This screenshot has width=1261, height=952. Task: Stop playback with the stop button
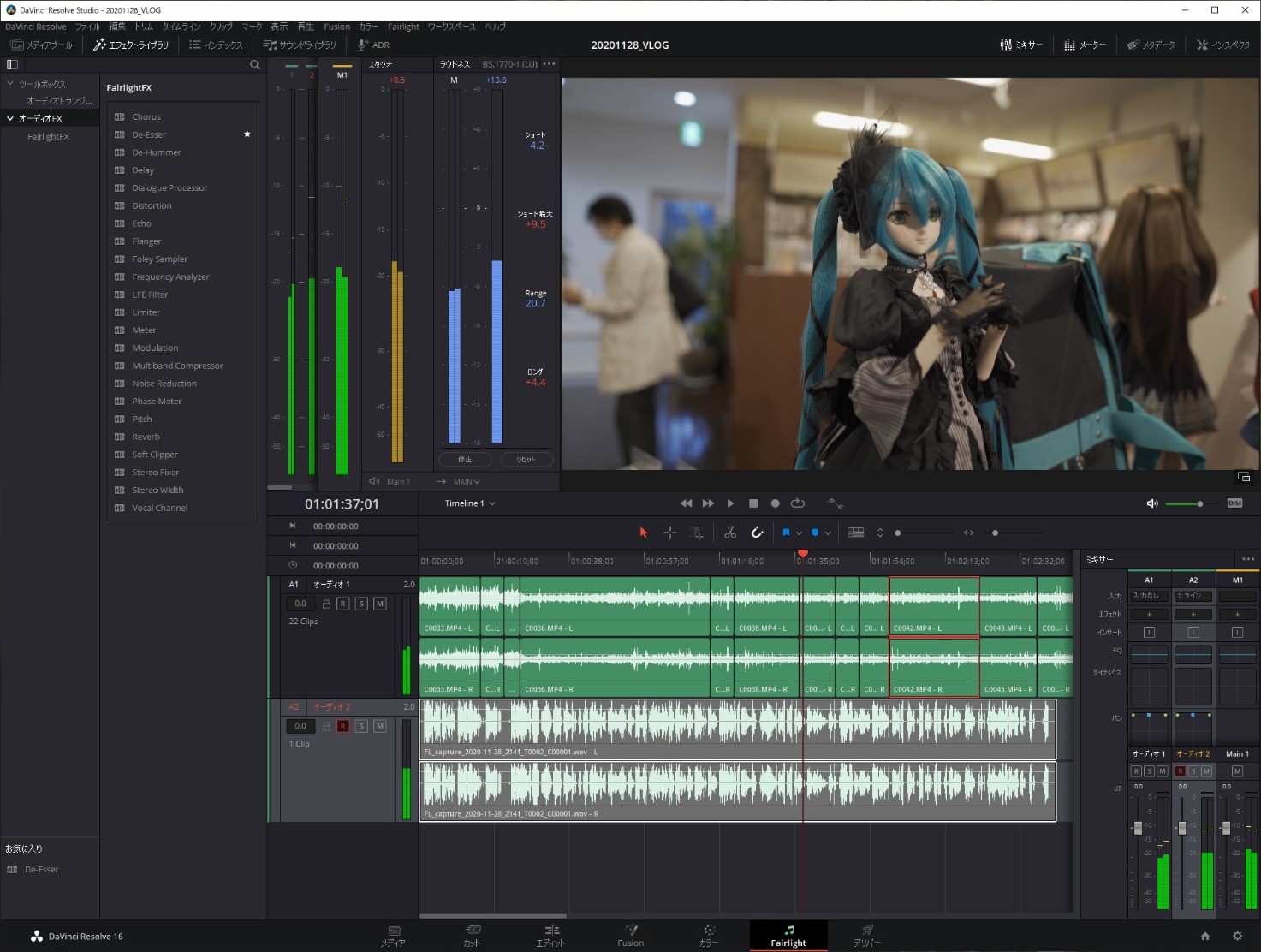753,503
